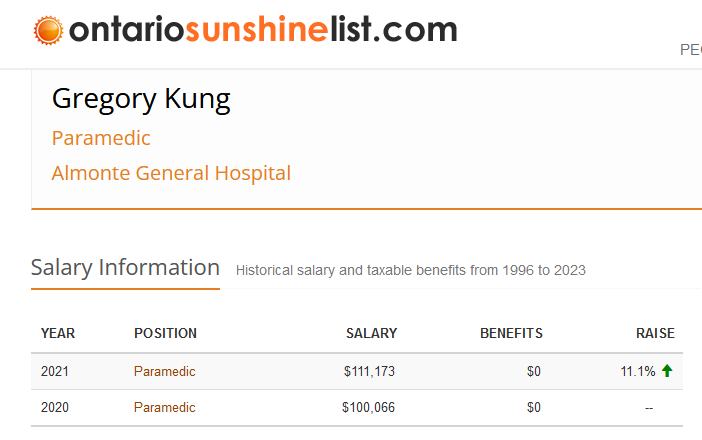
Task: Sort by the YEAR column header
Action: 58,333
